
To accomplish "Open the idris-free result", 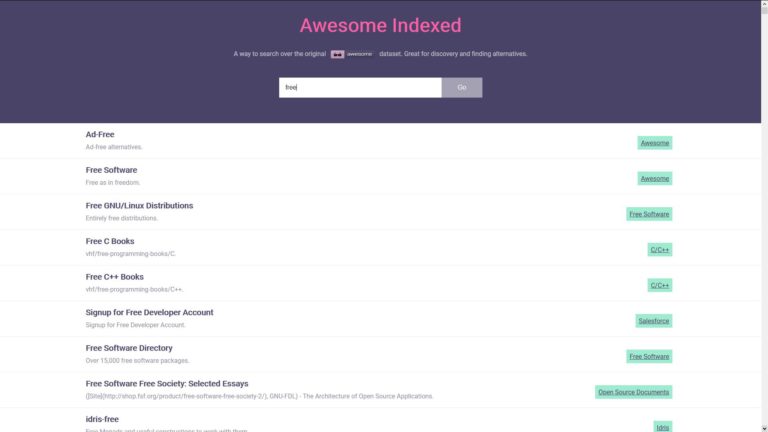I will point(102,419).
